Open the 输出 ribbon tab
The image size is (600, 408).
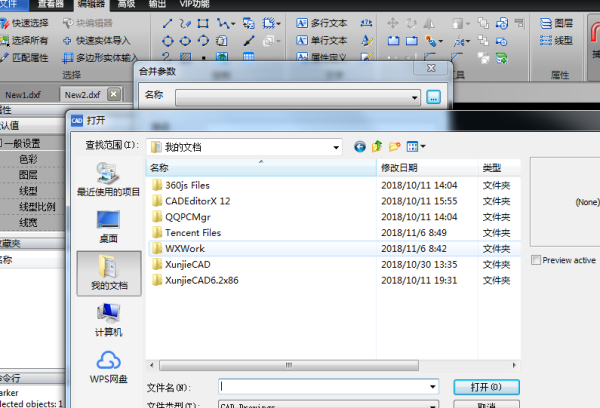pyautogui.click(x=157, y=4)
